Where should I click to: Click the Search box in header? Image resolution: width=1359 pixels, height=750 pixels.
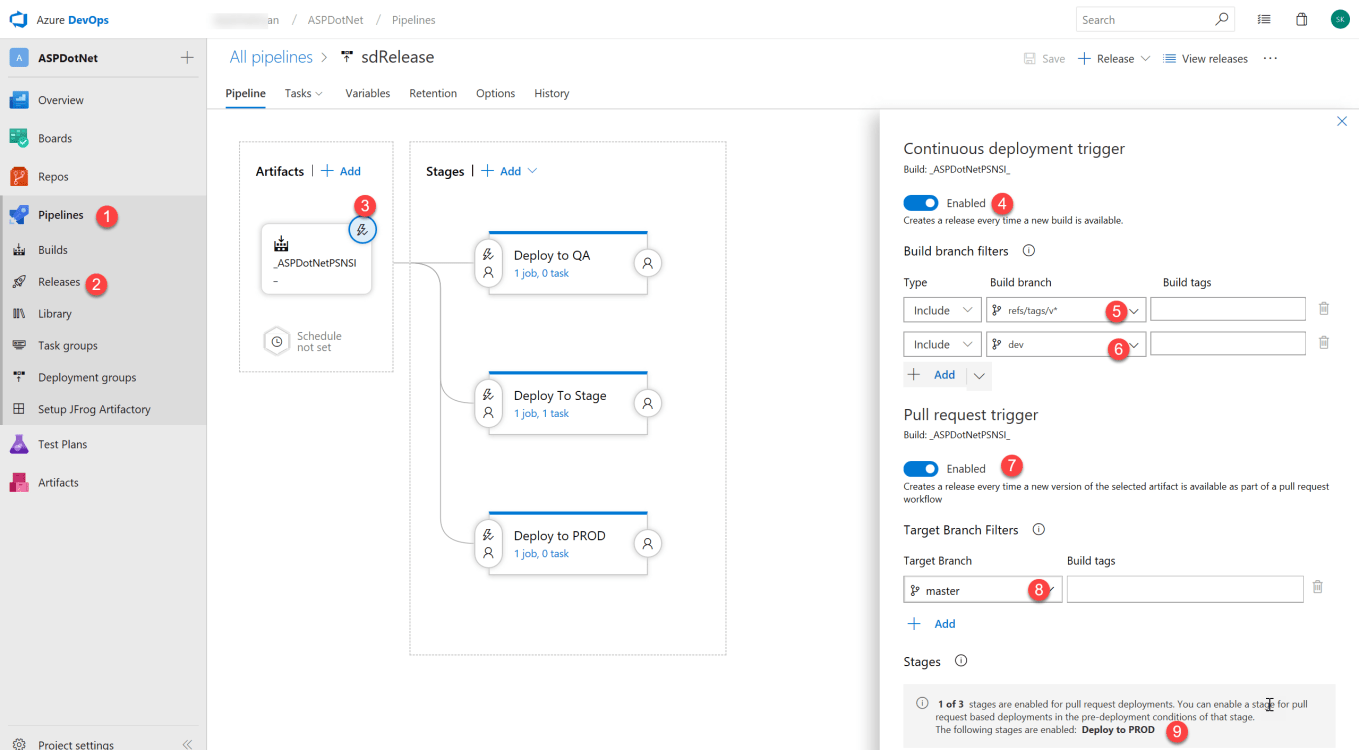[x=1145, y=20]
